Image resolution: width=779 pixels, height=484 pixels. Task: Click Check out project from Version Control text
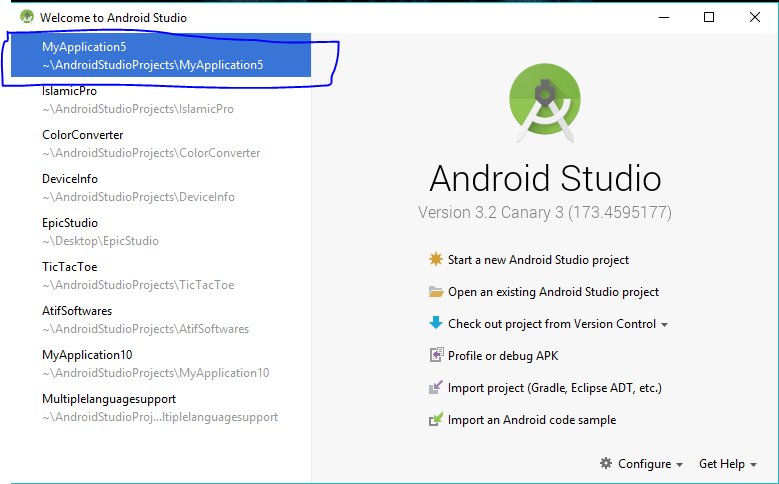pos(551,324)
